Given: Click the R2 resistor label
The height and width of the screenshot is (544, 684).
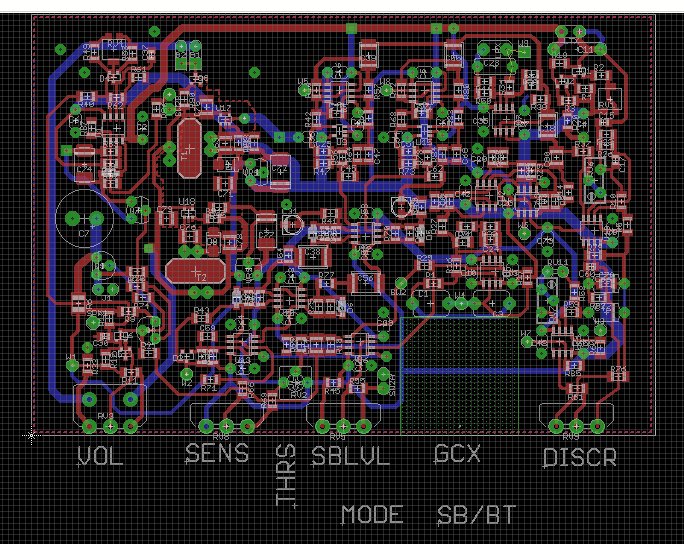Looking at the screenshot, I should pos(599,67).
